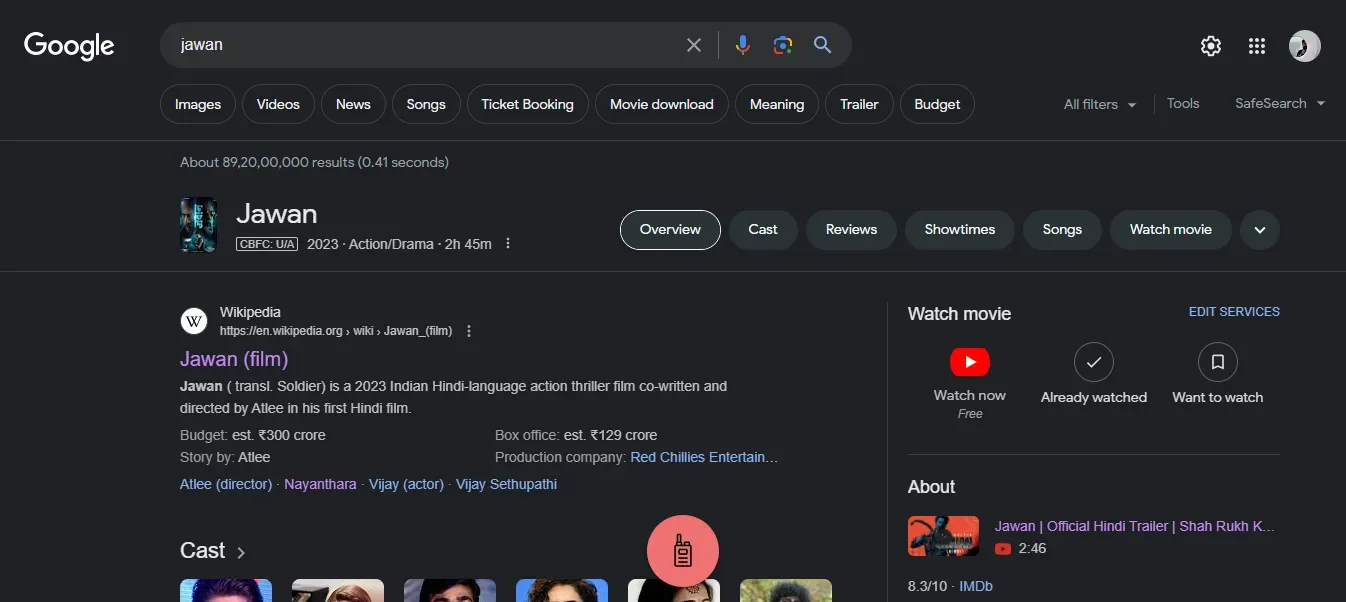
Task: Open the Wikipedia result's three-dot menu
Action: 469,331
